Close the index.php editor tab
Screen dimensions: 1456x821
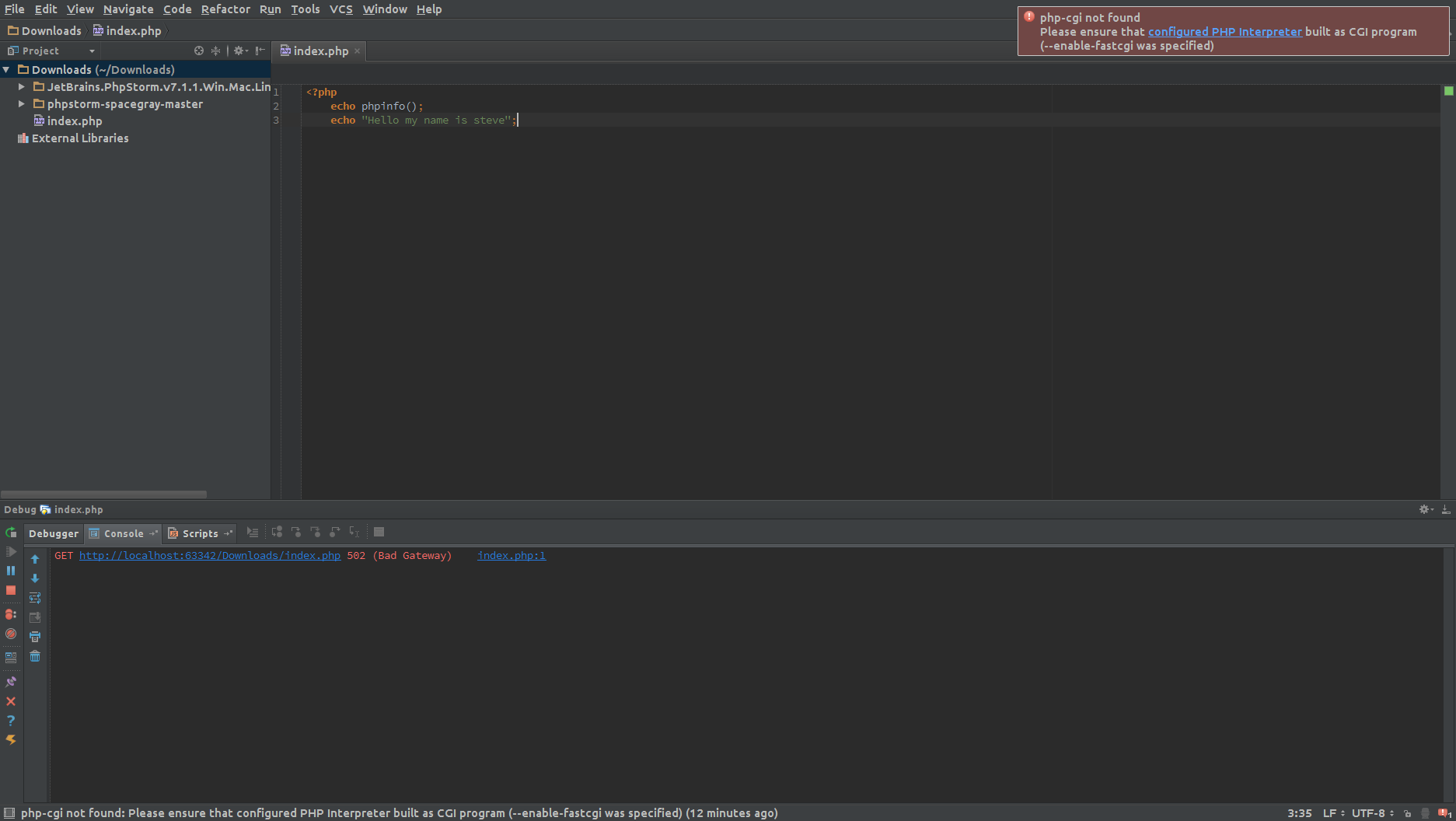[358, 51]
